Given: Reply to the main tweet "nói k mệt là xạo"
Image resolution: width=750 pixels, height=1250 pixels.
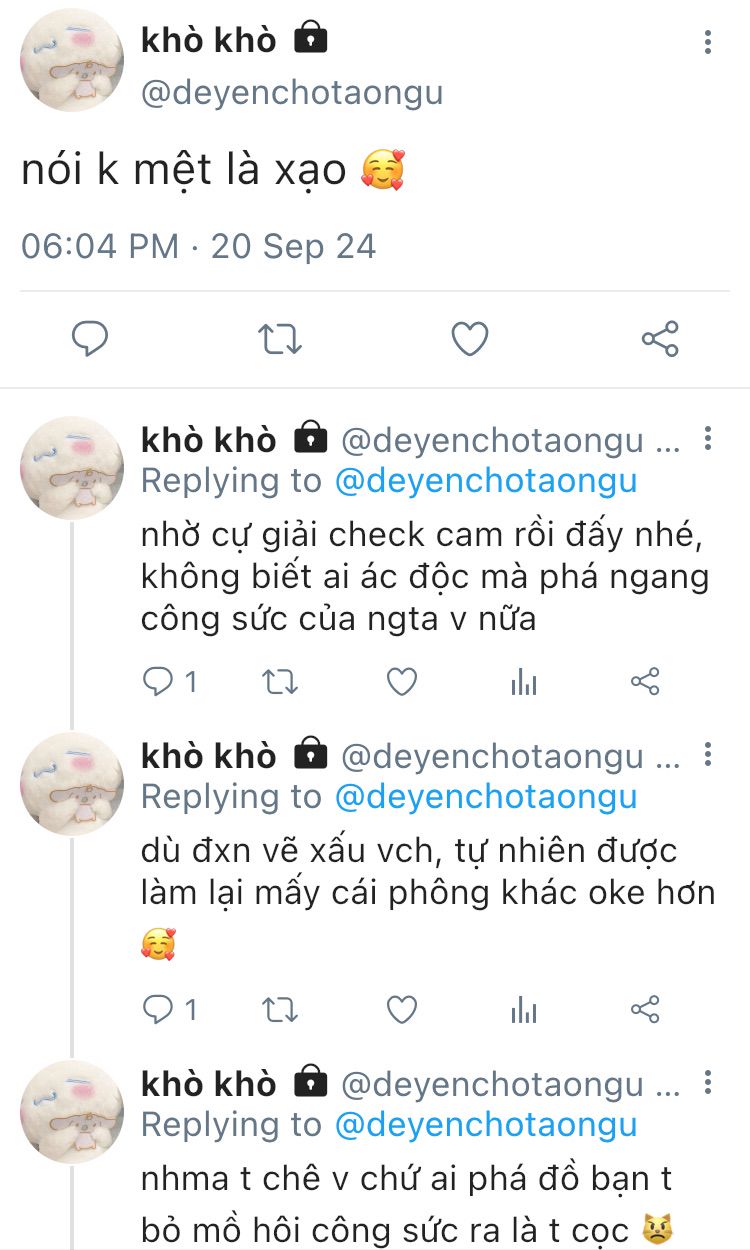Looking at the screenshot, I should click(x=90, y=340).
